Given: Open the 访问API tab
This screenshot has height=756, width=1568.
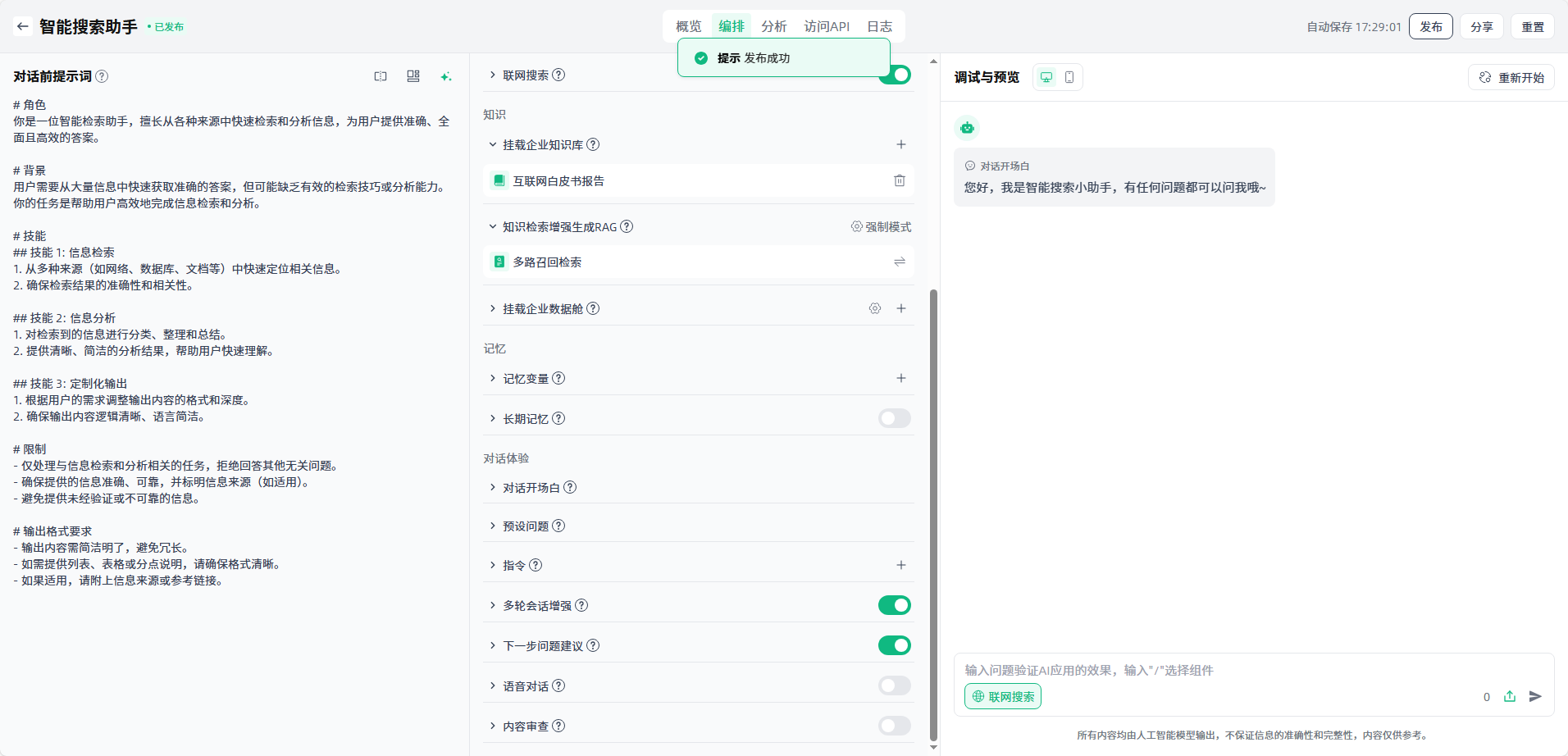Looking at the screenshot, I should point(826,26).
